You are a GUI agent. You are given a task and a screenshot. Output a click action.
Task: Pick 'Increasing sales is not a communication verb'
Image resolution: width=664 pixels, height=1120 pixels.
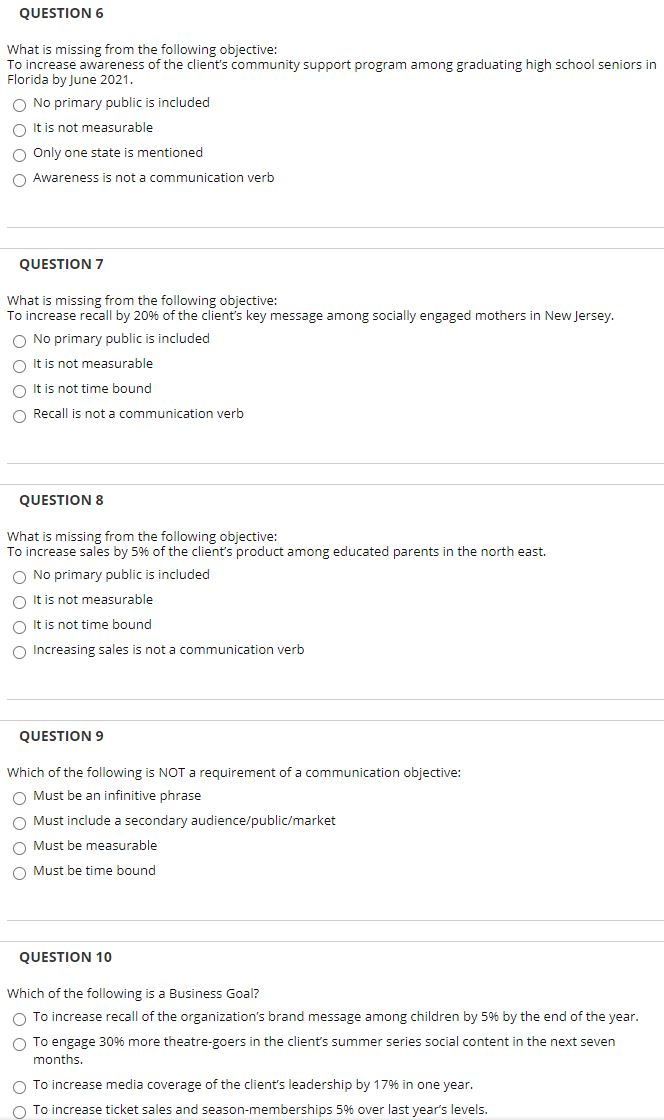click(20, 651)
